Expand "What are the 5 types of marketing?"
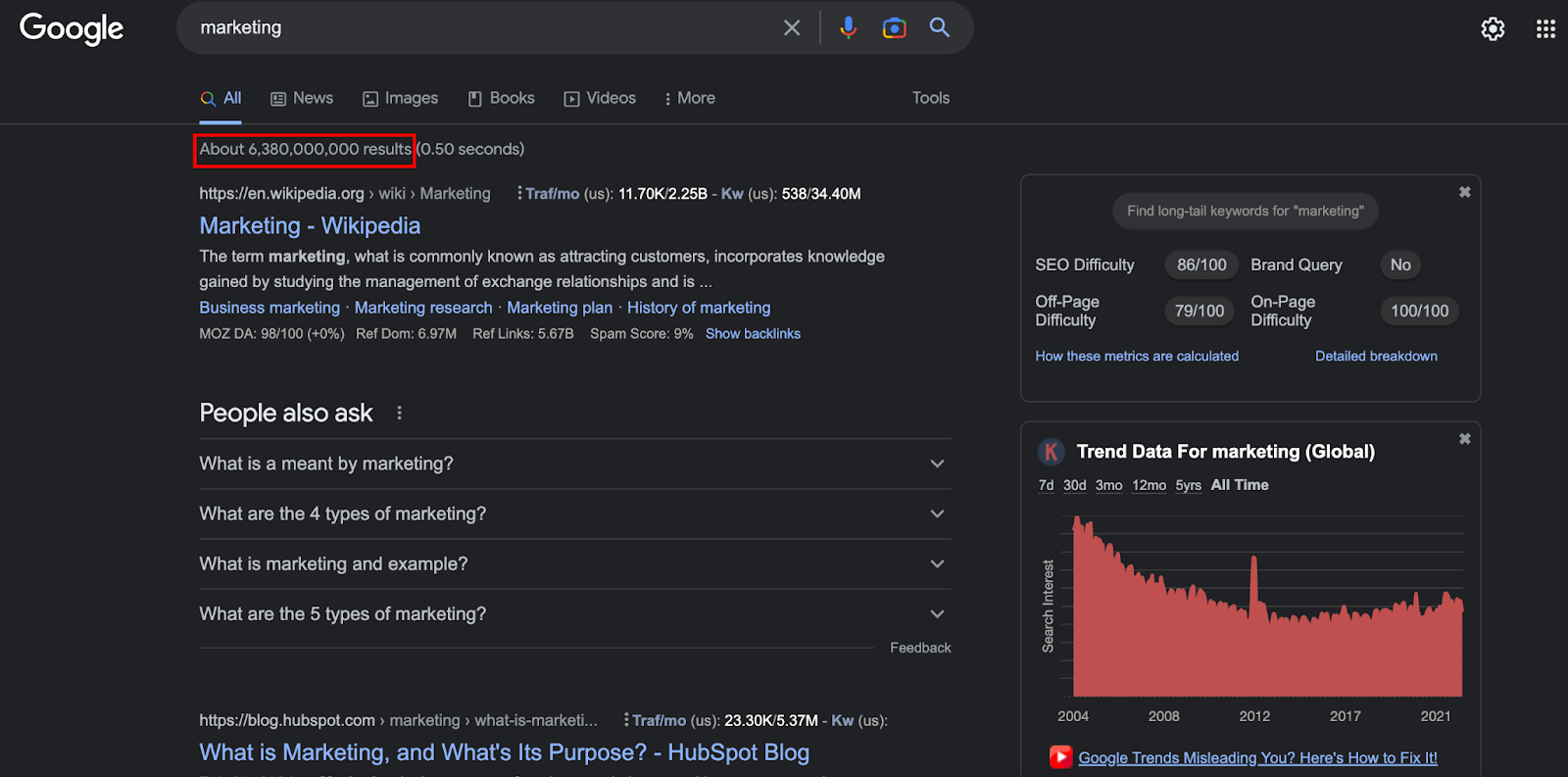1568x777 pixels. [x=575, y=613]
